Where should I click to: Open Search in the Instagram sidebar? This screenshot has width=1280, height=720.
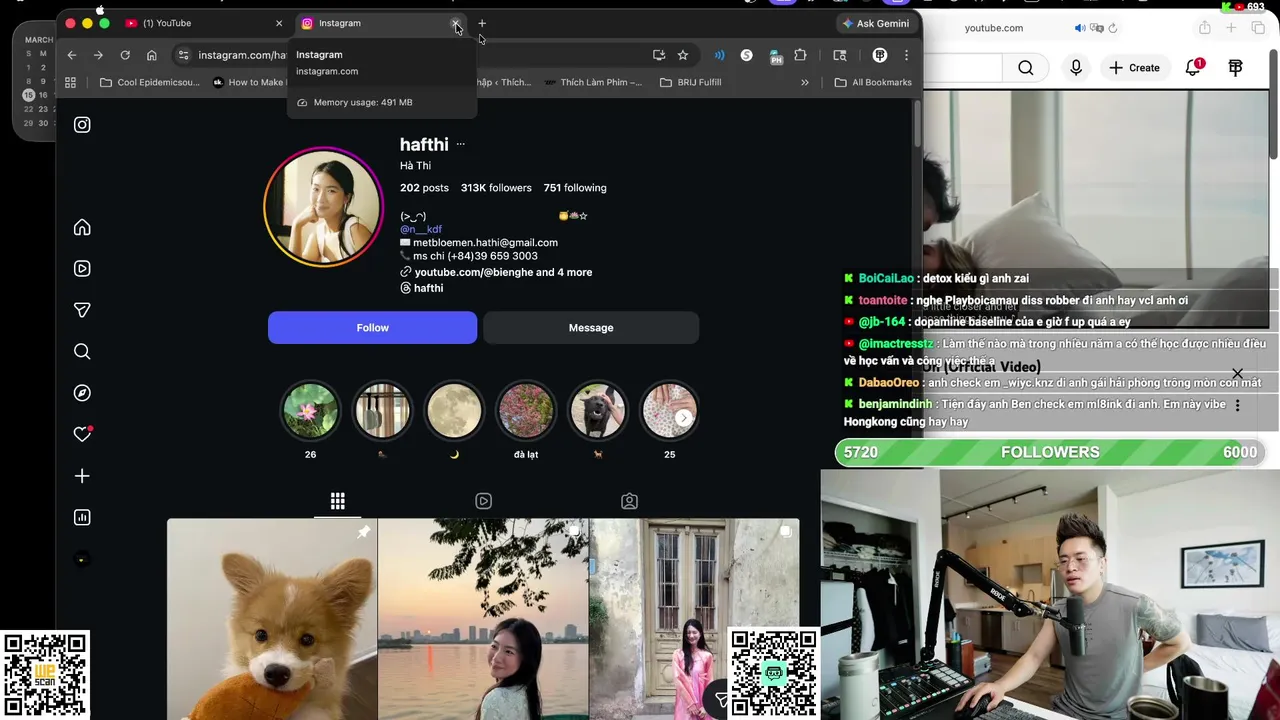point(82,352)
